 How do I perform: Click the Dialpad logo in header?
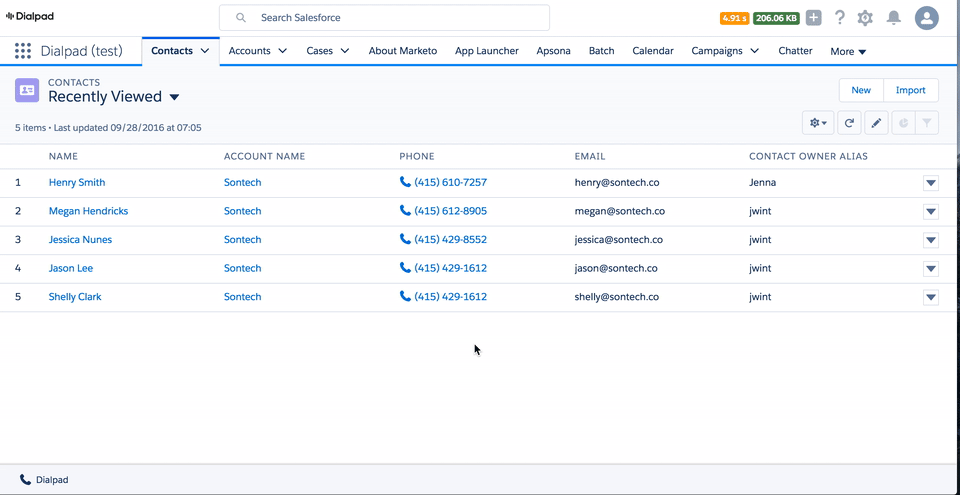click(29, 17)
